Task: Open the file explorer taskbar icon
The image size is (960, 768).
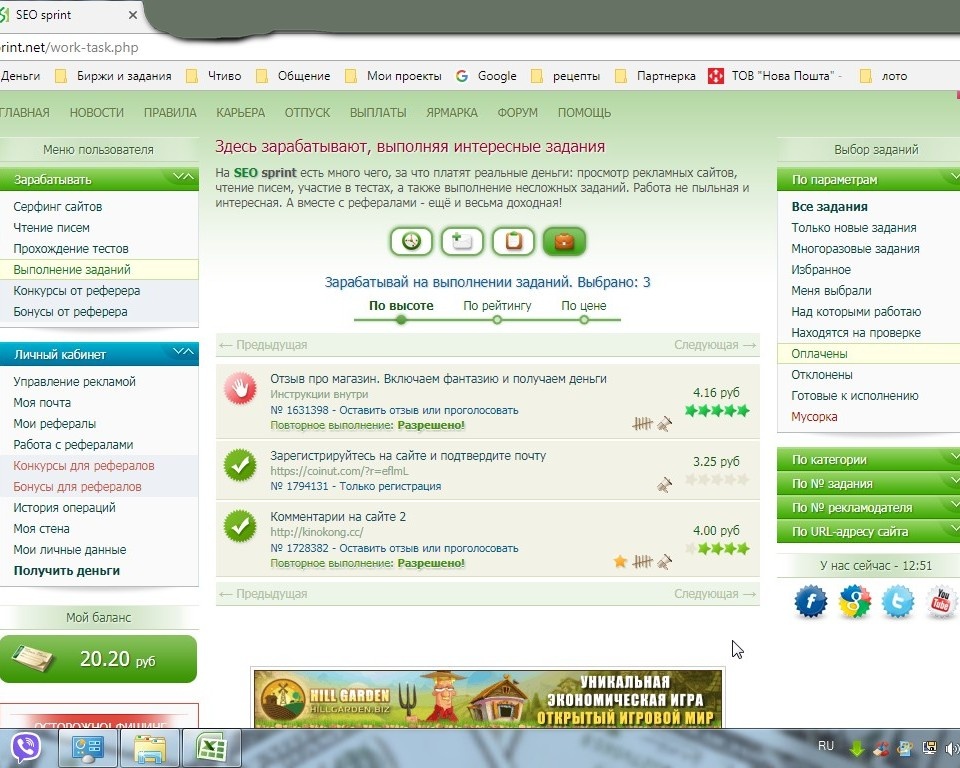Action: point(150,748)
